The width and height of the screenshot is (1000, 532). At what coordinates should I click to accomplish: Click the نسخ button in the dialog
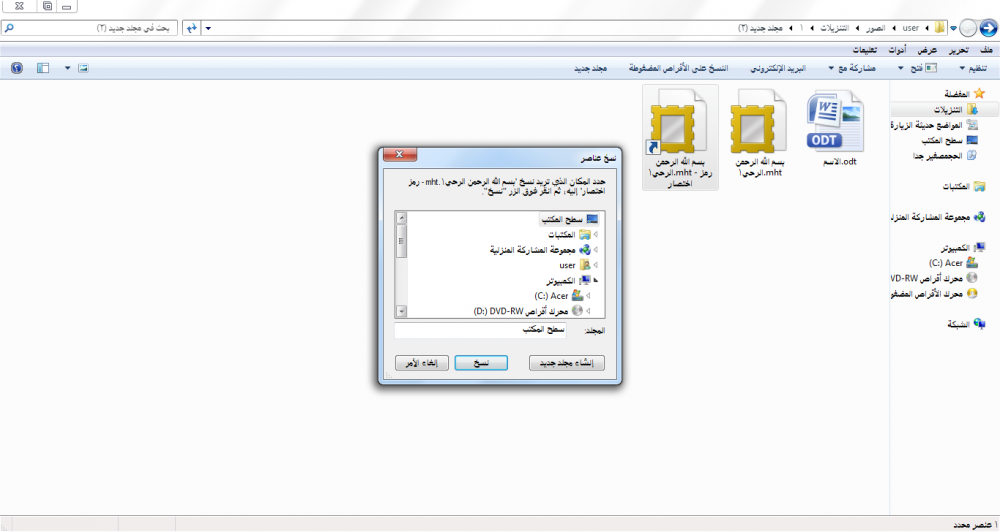[x=482, y=363]
